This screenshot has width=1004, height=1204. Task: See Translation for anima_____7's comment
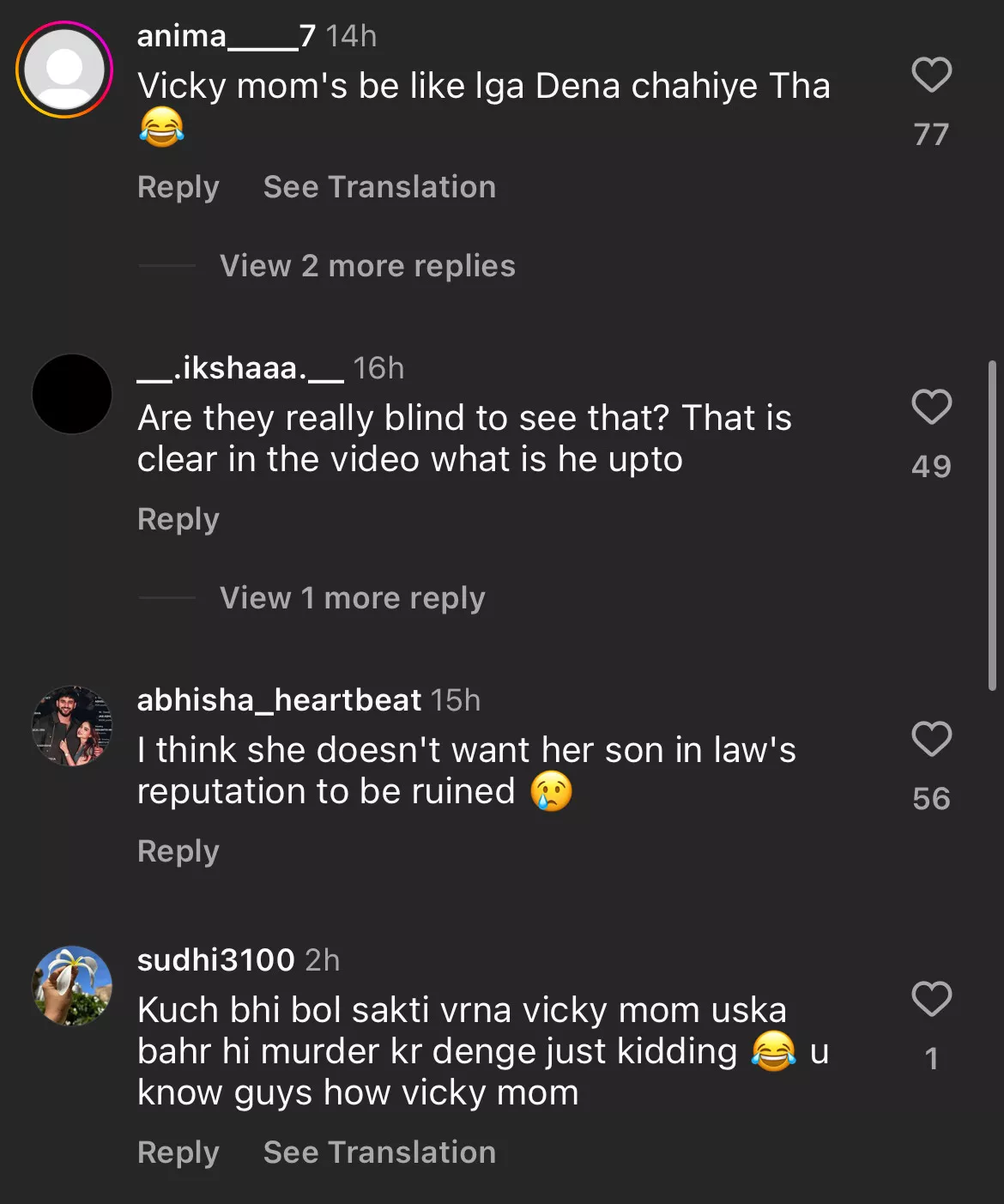(x=379, y=187)
